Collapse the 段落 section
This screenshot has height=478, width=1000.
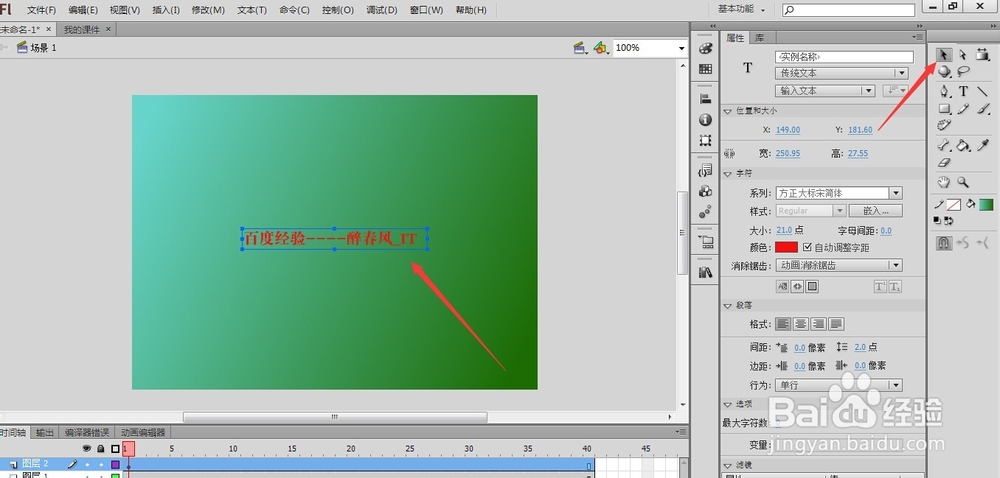(728, 306)
